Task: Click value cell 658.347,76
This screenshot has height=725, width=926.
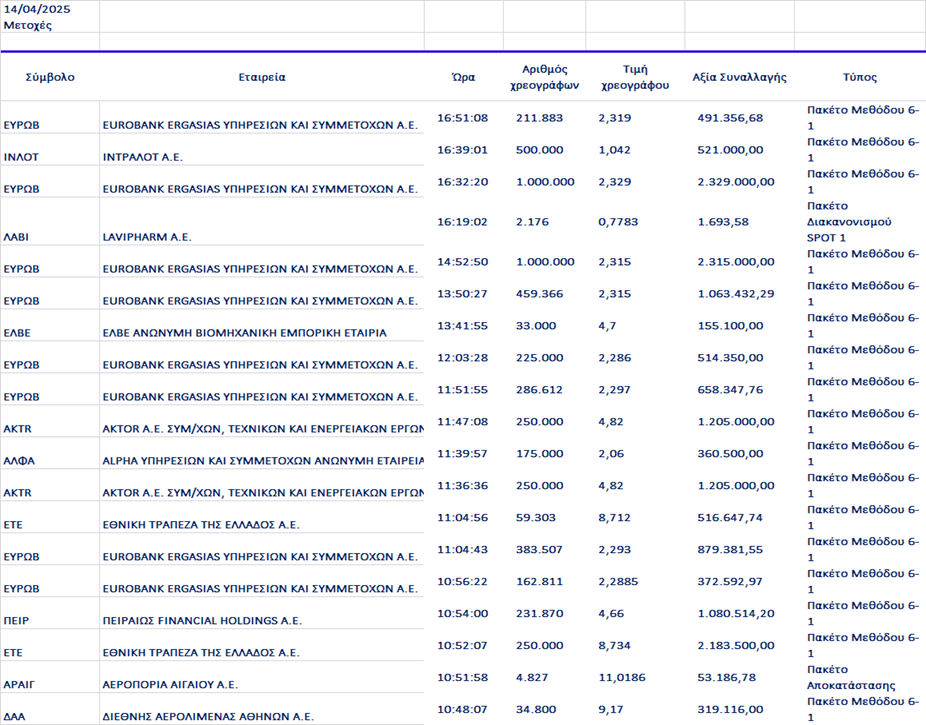Action: point(730,390)
